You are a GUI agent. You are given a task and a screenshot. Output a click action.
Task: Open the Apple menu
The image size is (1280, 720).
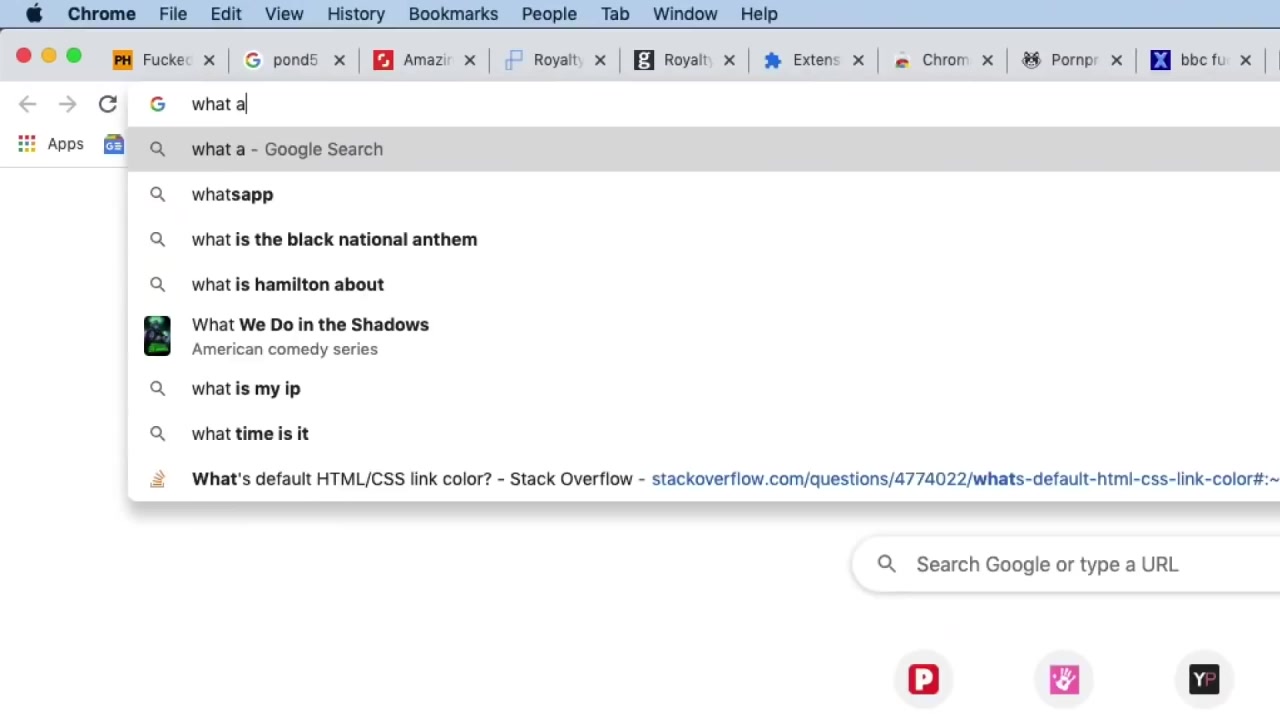pos(34,14)
